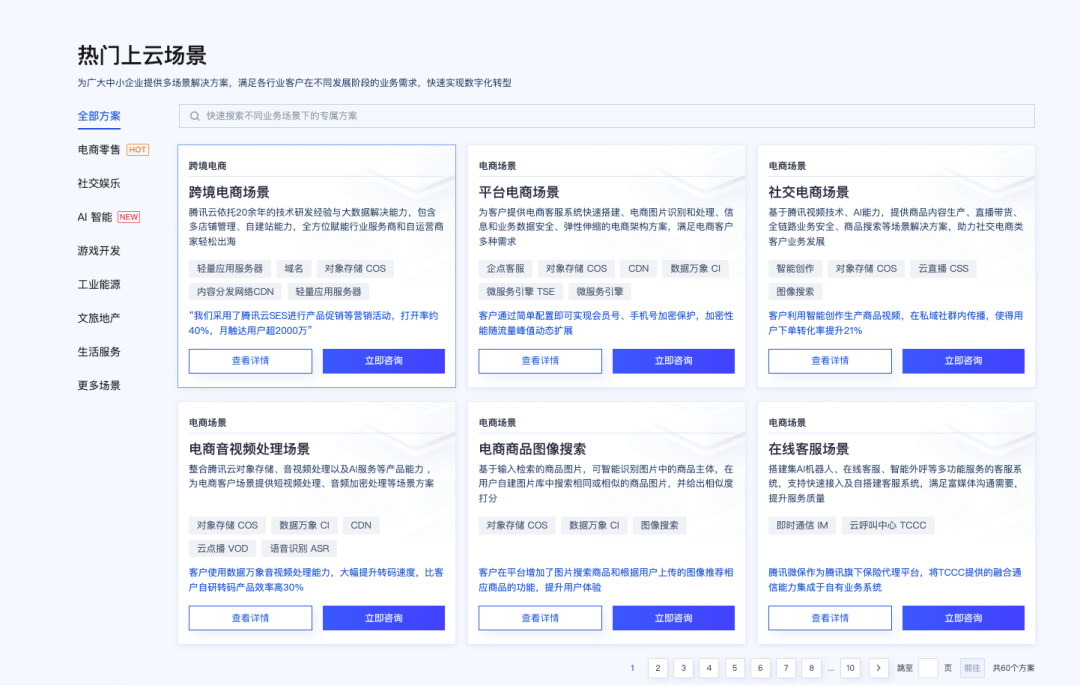Click the 微服务引擎 TSE tag
This screenshot has height=685, width=1080.
click(x=521, y=292)
